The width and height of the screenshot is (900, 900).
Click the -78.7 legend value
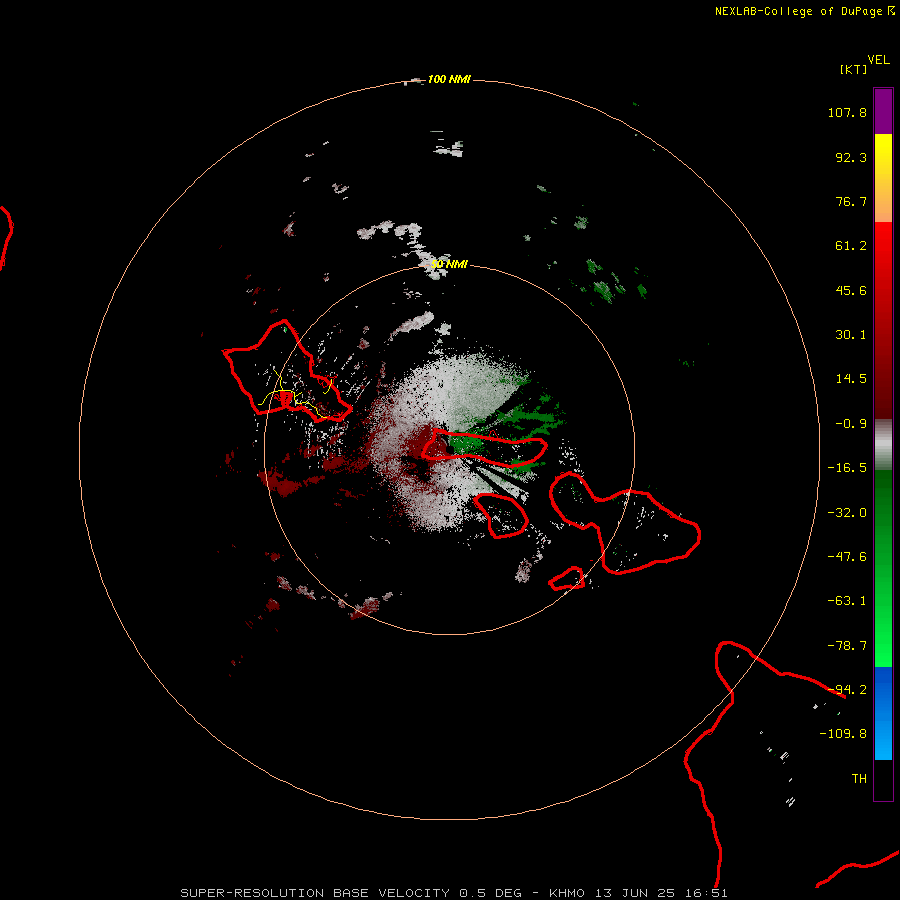(x=847, y=646)
